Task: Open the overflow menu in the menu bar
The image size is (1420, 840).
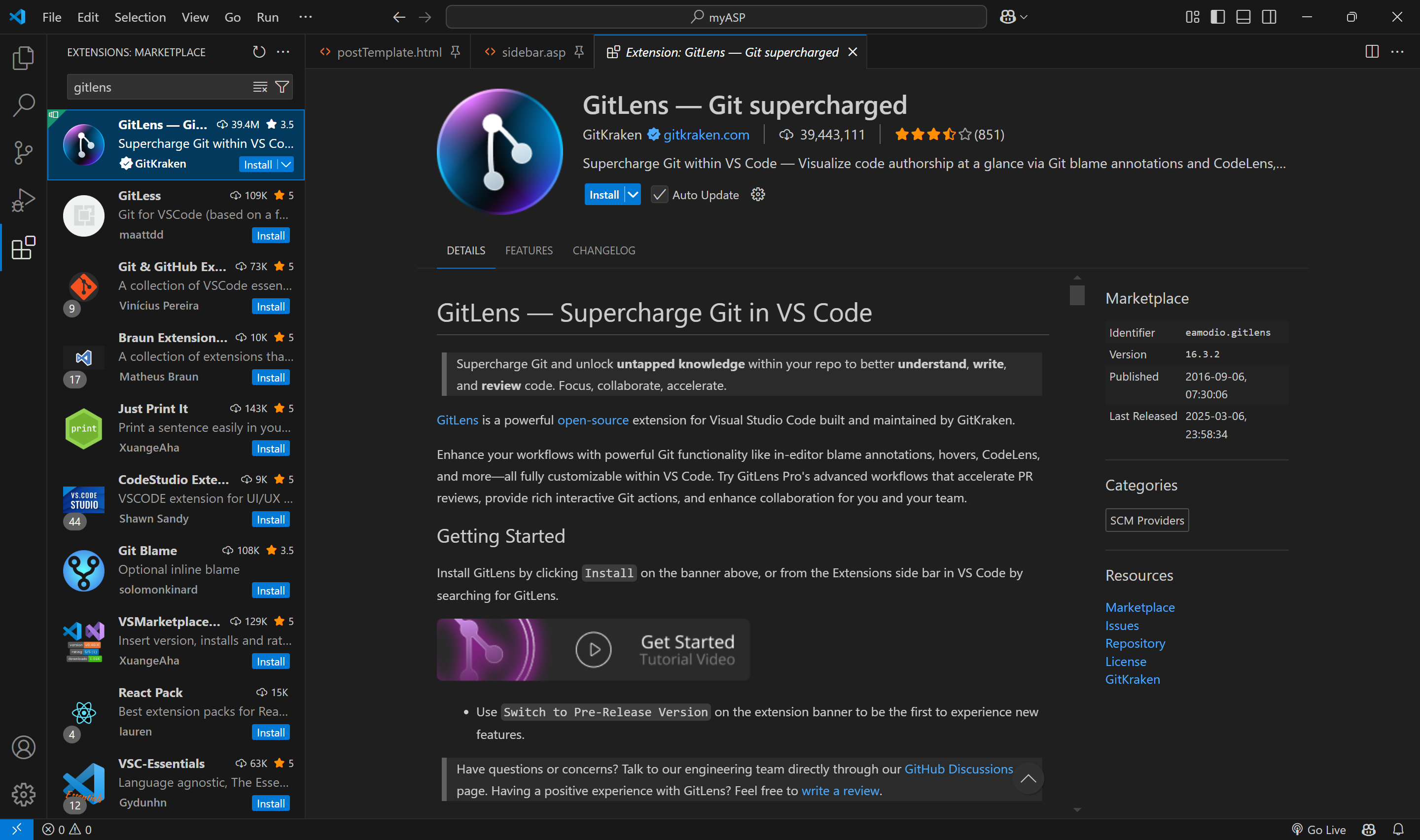Action: click(x=306, y=17)
